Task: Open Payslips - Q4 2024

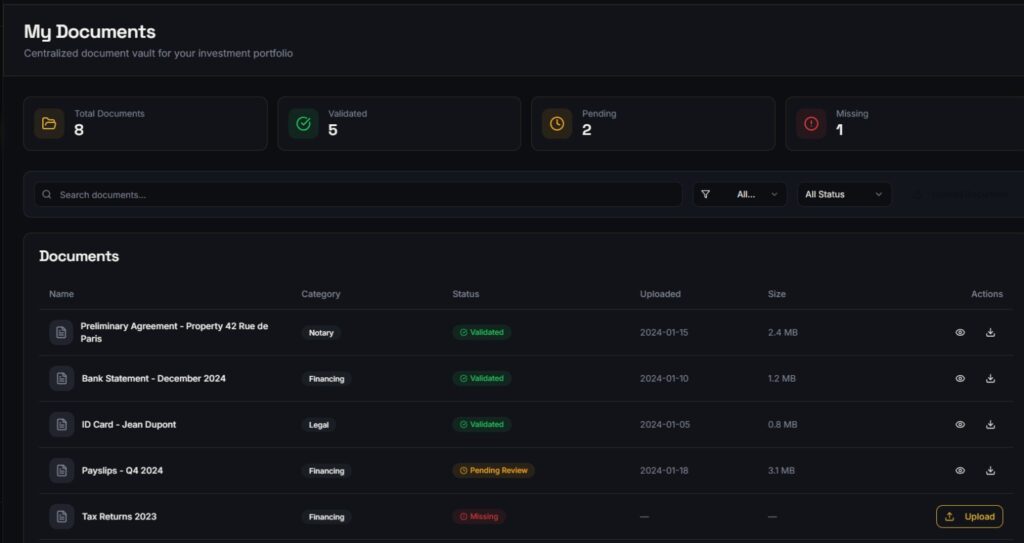Action: (122, 470)
